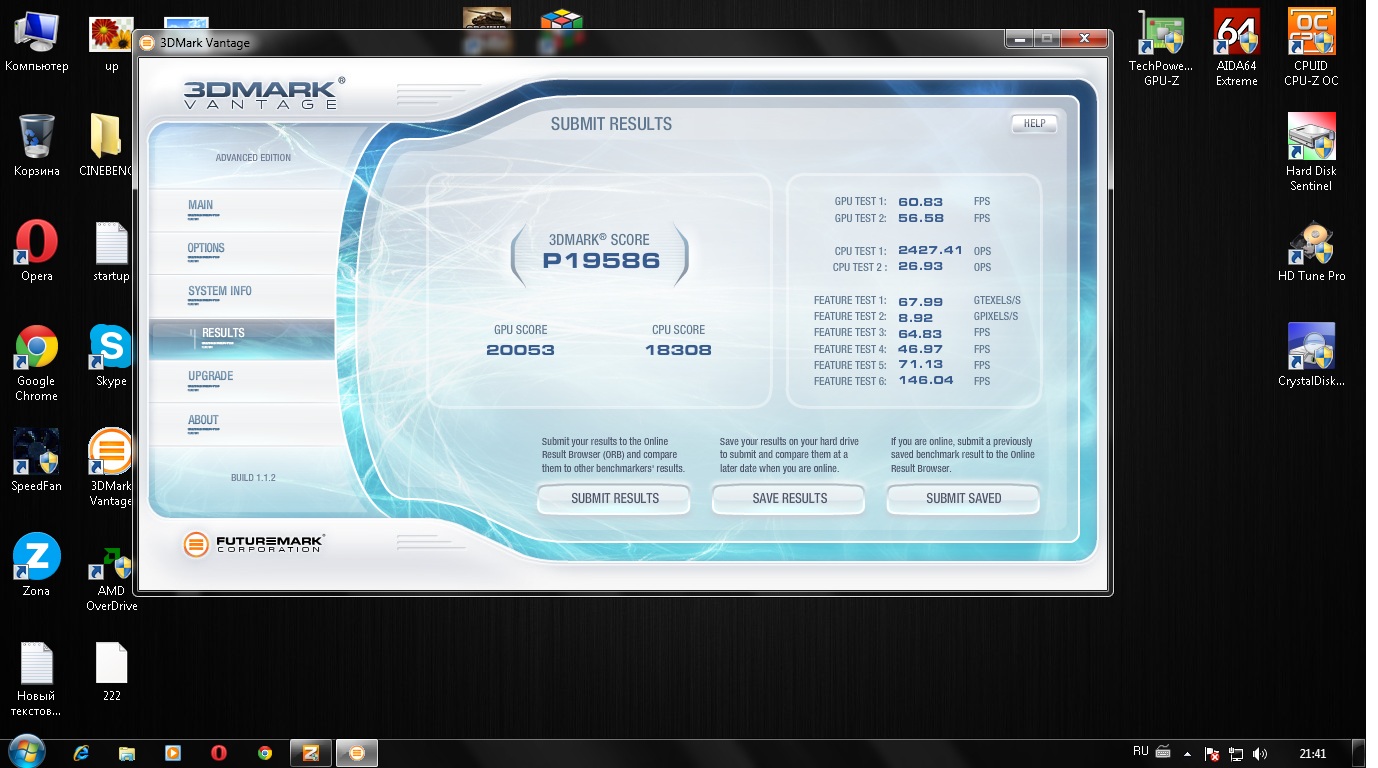Open the Options section

(206, 249)
